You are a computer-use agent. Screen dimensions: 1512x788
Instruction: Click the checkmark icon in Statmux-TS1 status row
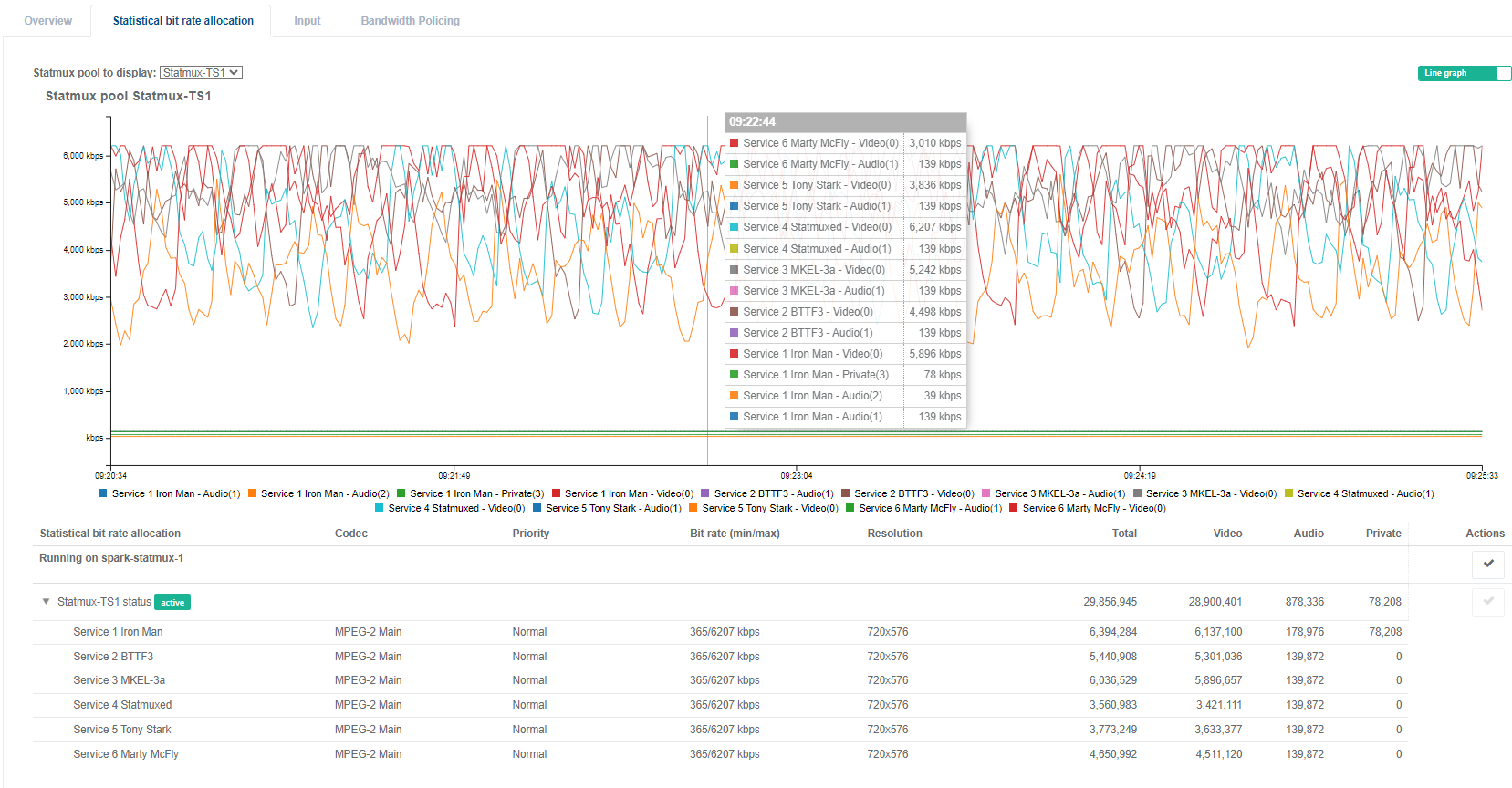coord(1487,601)
